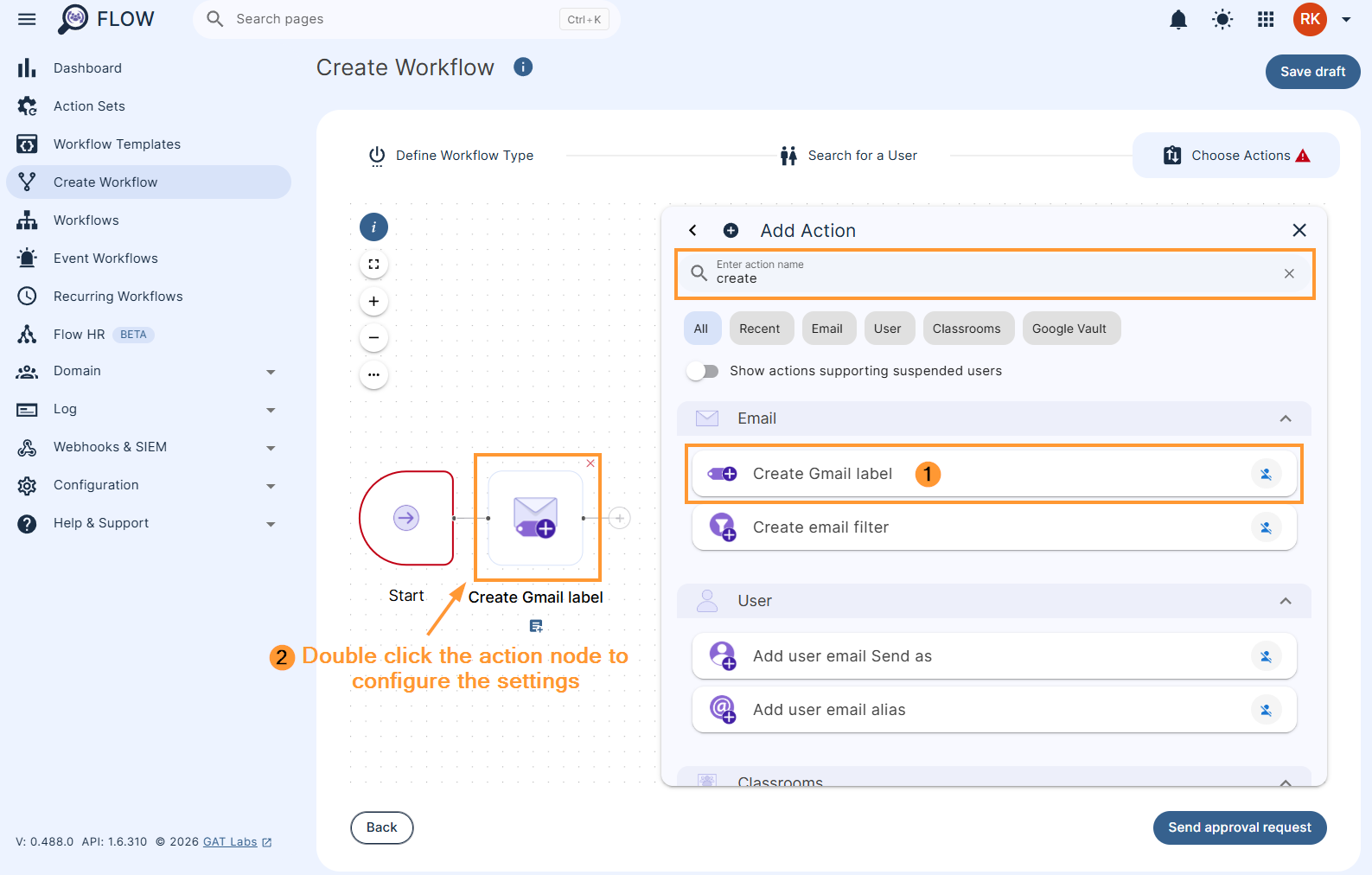The image size is (1372, 875).
Task: Open the RK user avatar
Action: 1310,19
